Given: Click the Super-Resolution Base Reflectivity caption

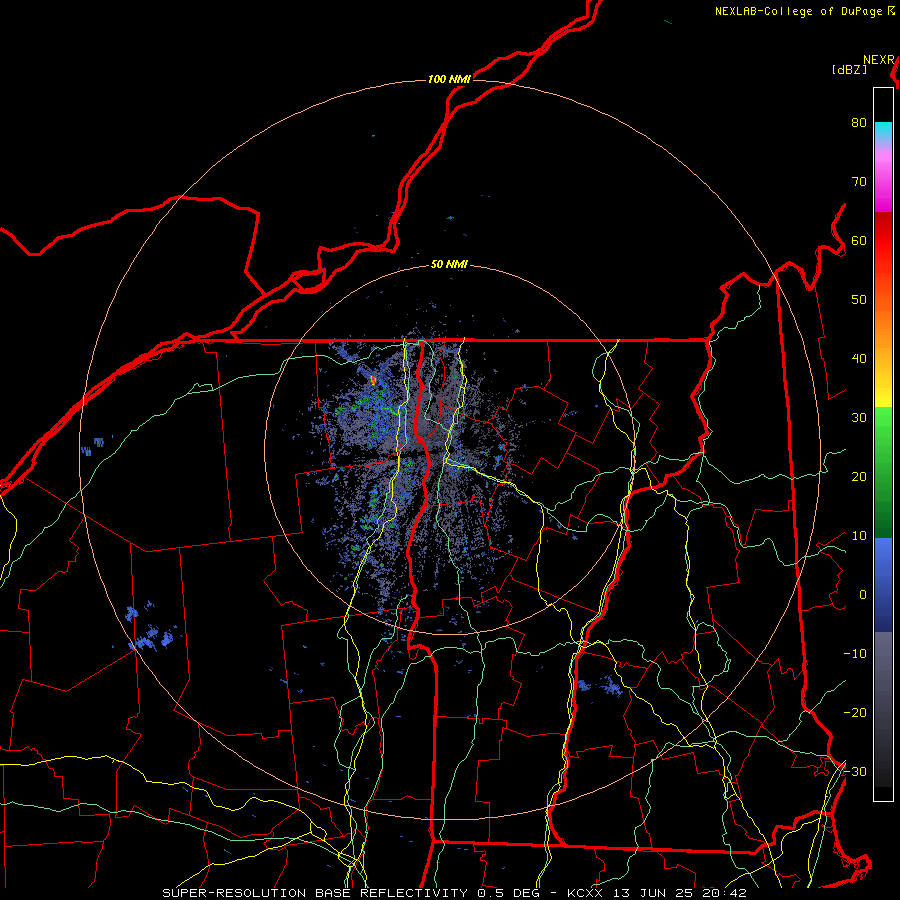Looking at the screenshot, I should (x=315, y=893).
